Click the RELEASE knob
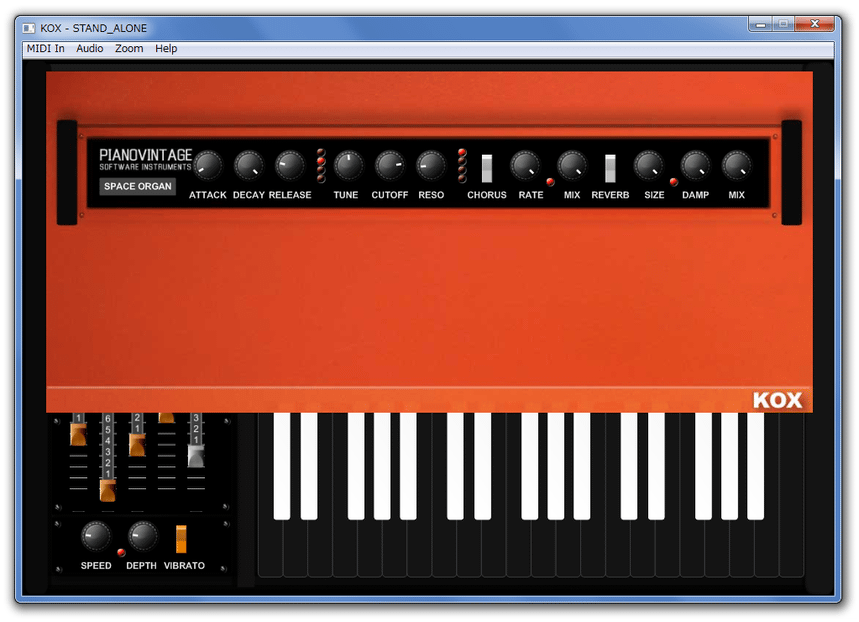Image resolution: width=859 pixels, height=622 pixels. 290,166
